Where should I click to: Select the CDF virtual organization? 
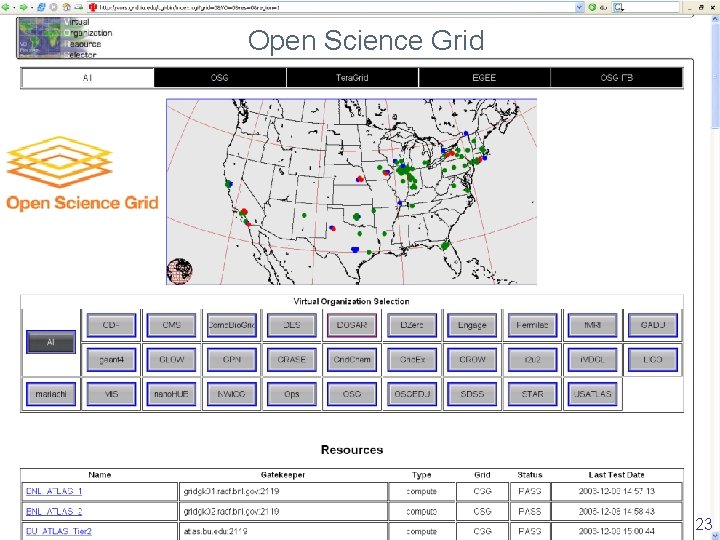click(x=111, y=325)
